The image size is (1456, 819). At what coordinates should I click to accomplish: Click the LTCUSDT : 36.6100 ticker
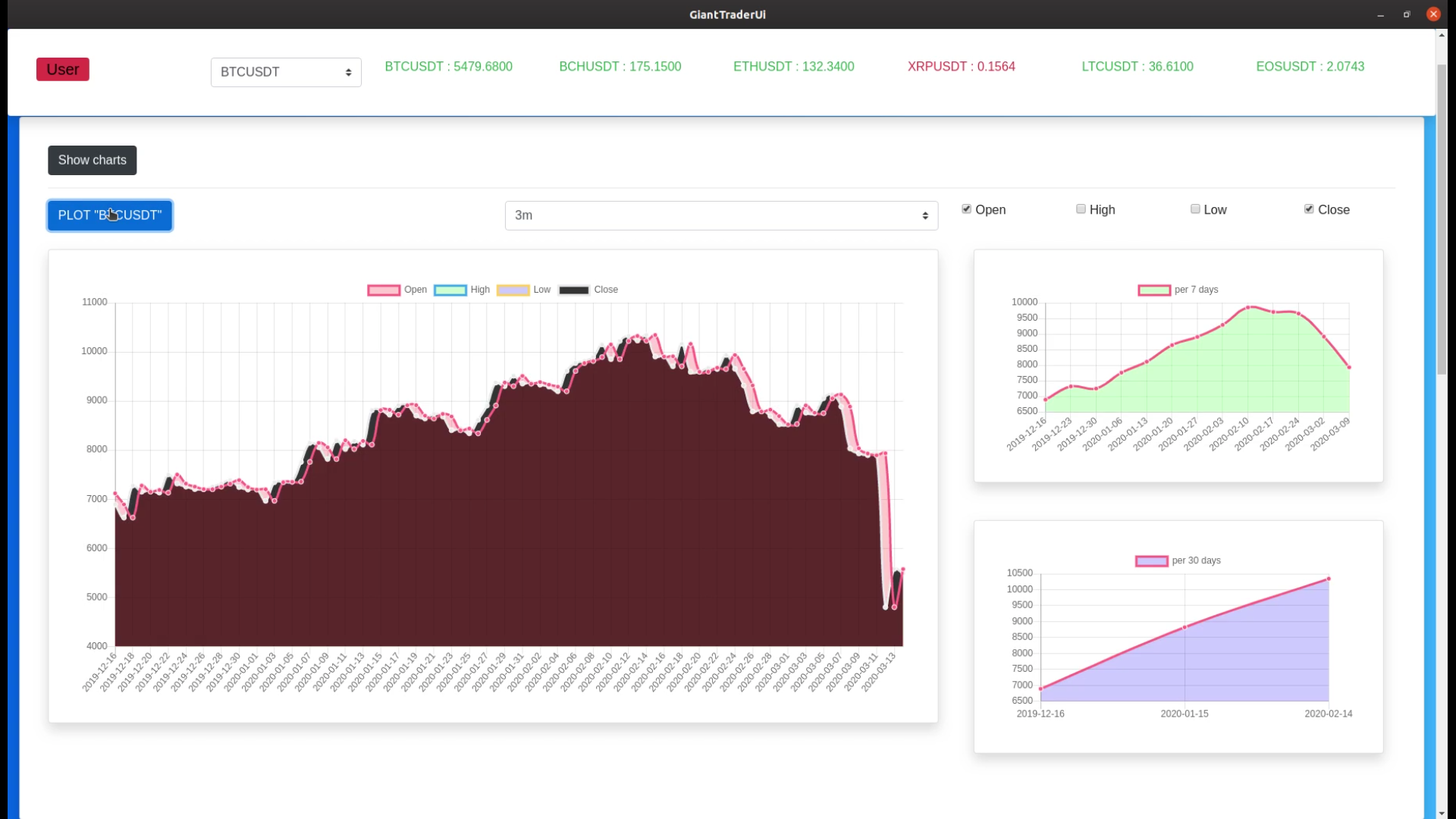[x=1137, y=67]
